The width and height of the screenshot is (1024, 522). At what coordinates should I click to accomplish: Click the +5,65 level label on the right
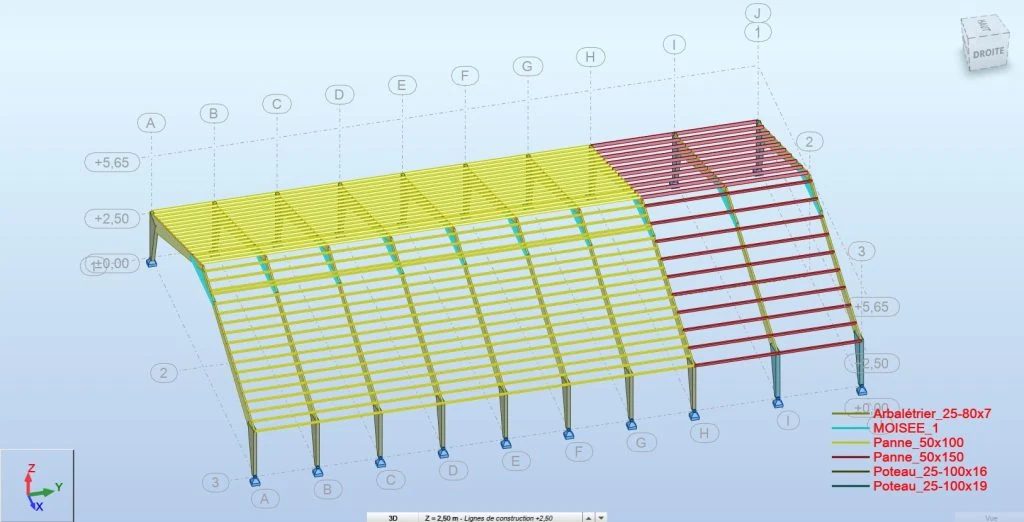(x=872, y=306)
